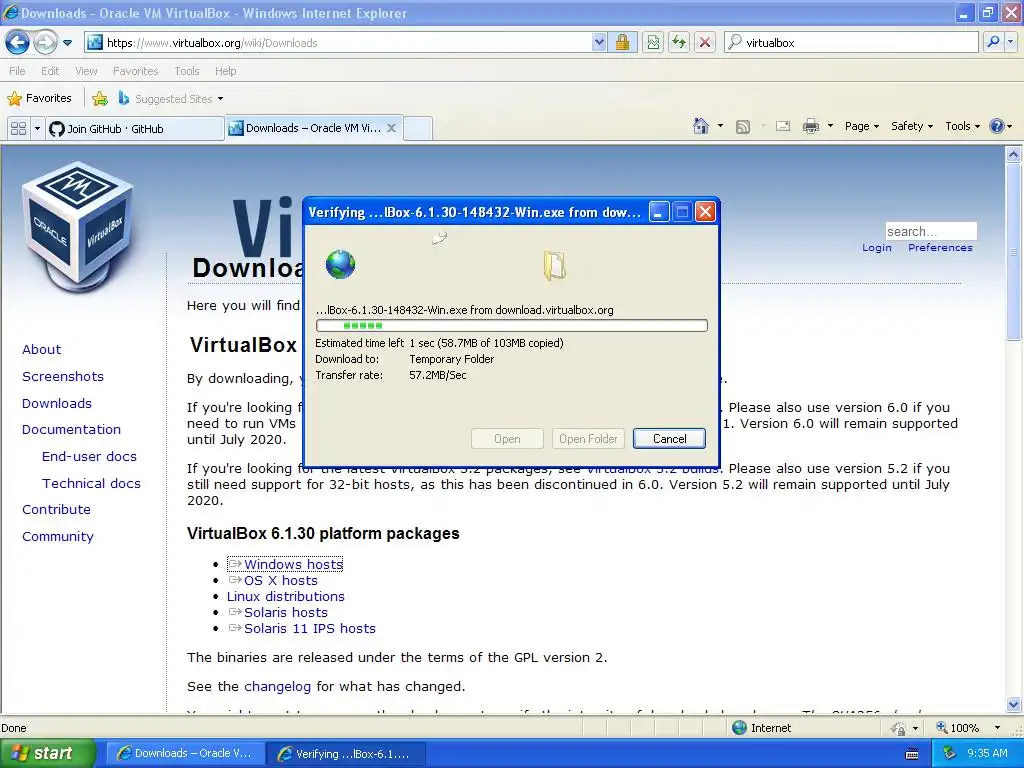
Task: Click the Internet security zone indicator
Action: 761,728
